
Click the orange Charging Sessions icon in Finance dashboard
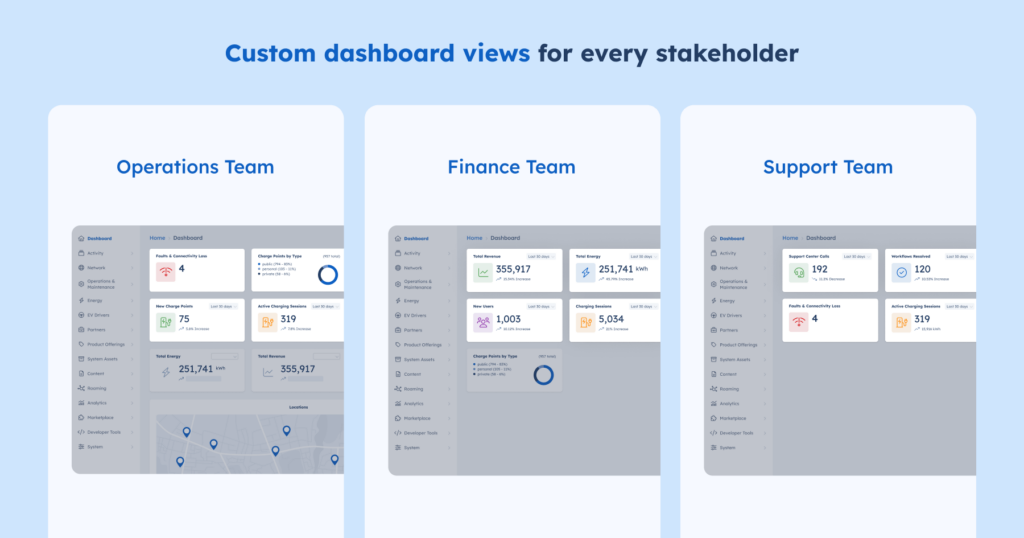click(x=585, y=323)
